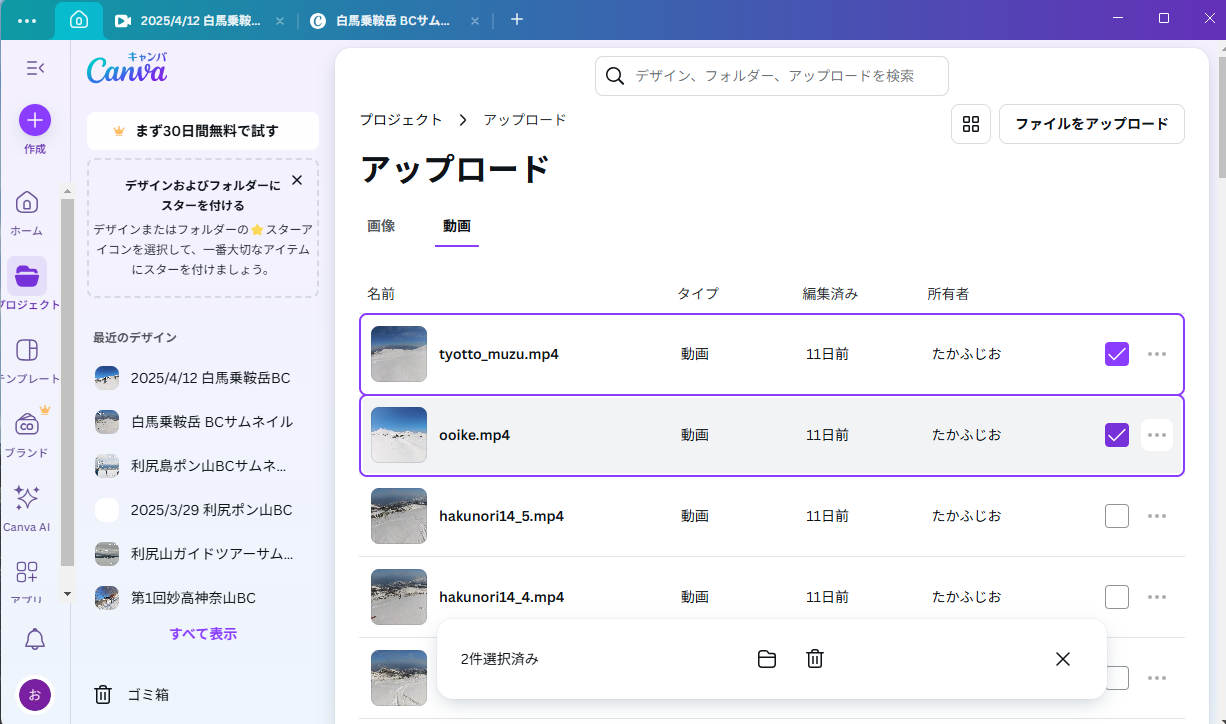Collapse the sidebar menu icon

[x=35, y=68]
